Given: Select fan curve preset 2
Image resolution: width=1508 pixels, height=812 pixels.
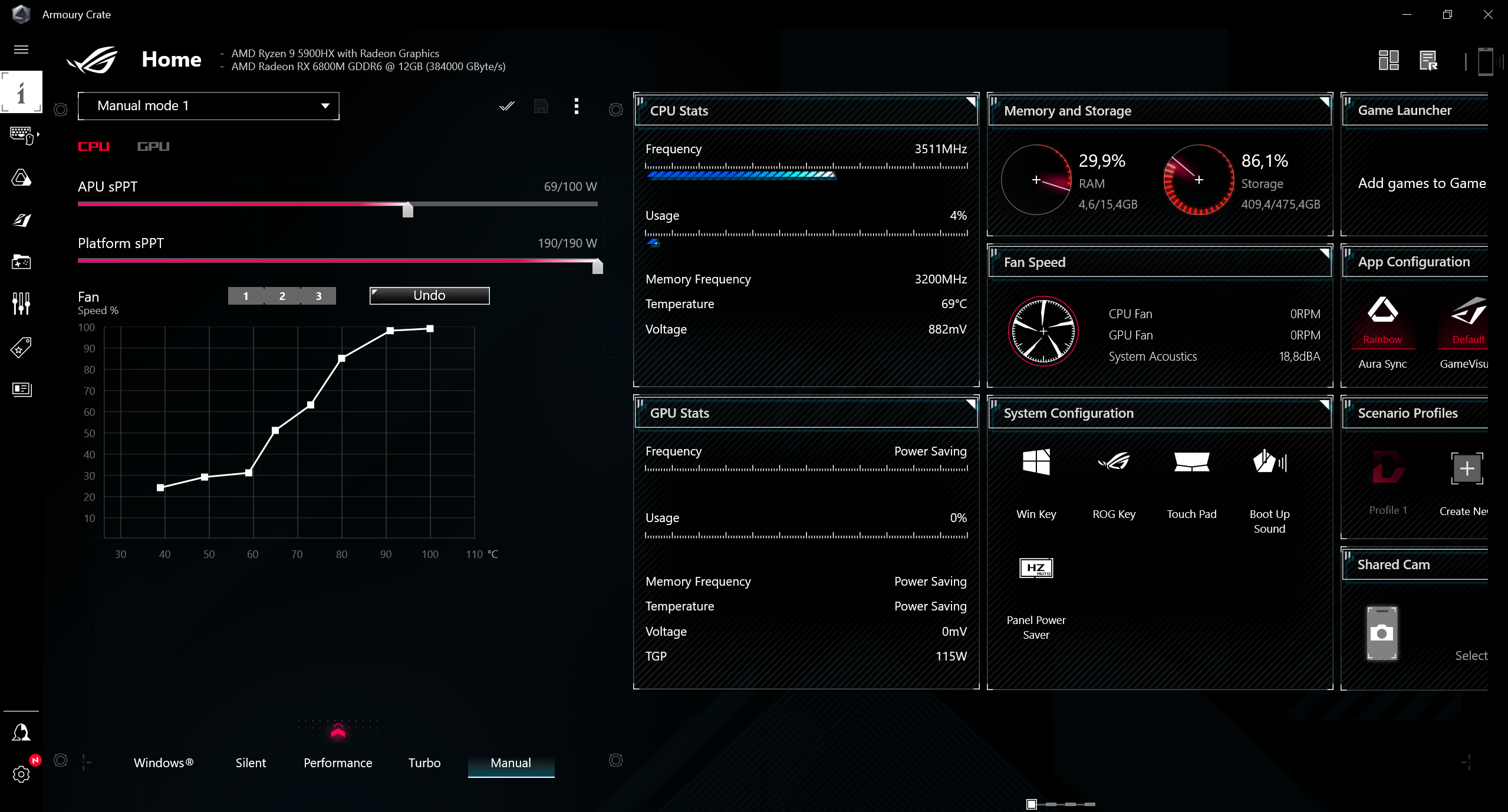Looking at the screenshot, I should [x=282, y=296].
